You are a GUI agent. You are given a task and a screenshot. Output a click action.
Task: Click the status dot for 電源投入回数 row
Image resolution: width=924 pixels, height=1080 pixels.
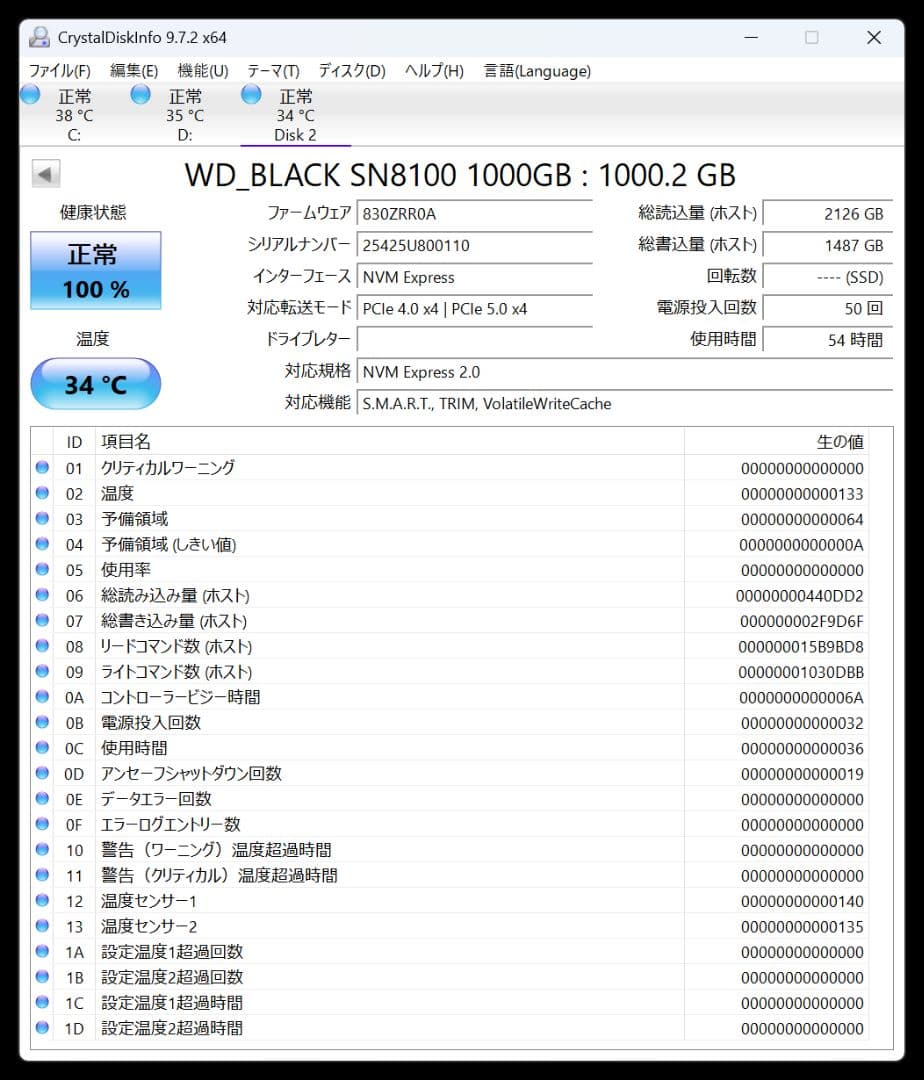(x=41, y=722)
